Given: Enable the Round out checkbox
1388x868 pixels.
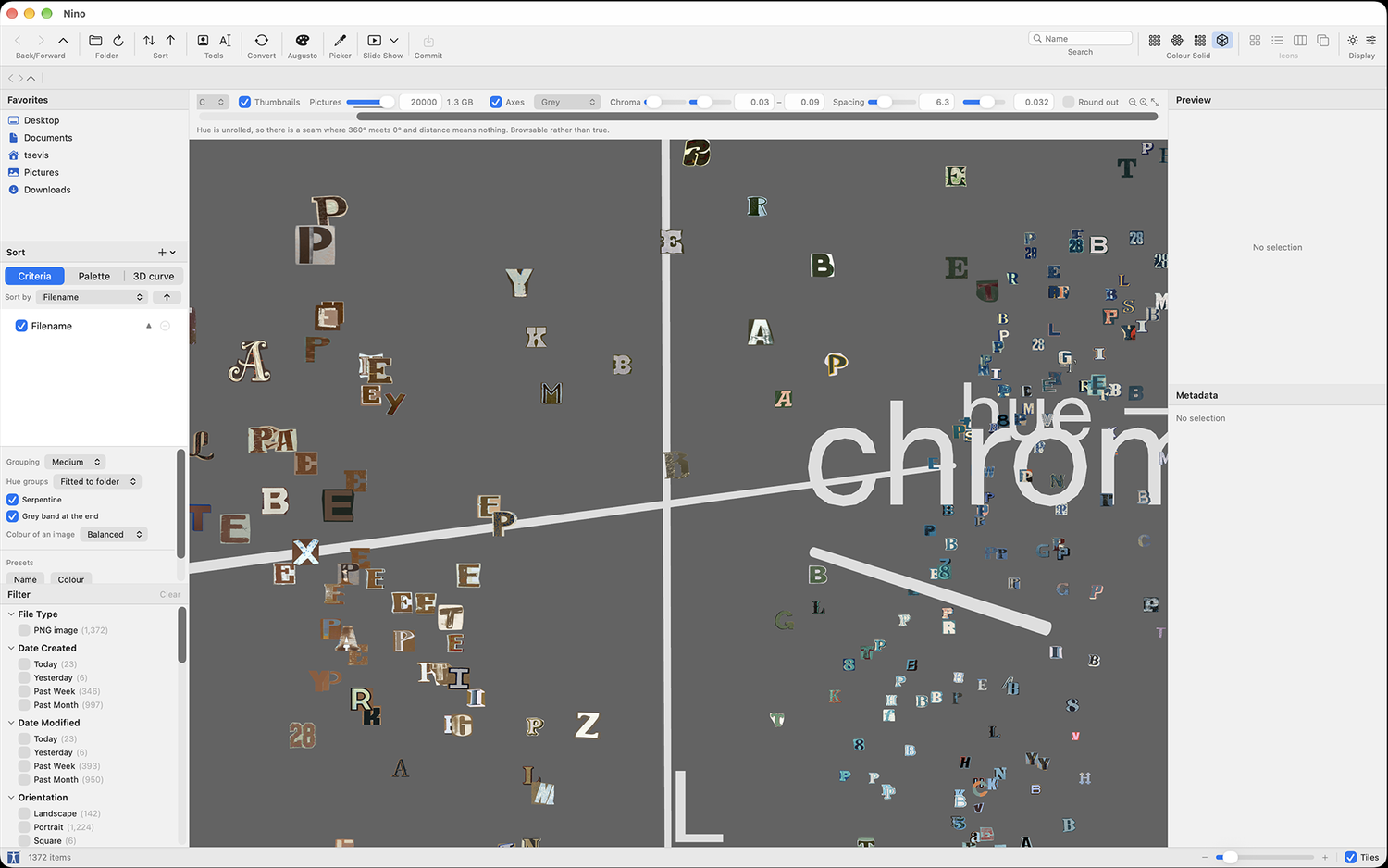Looking at the screenshot, I should pyautogui.click(x=1069, y=103).
